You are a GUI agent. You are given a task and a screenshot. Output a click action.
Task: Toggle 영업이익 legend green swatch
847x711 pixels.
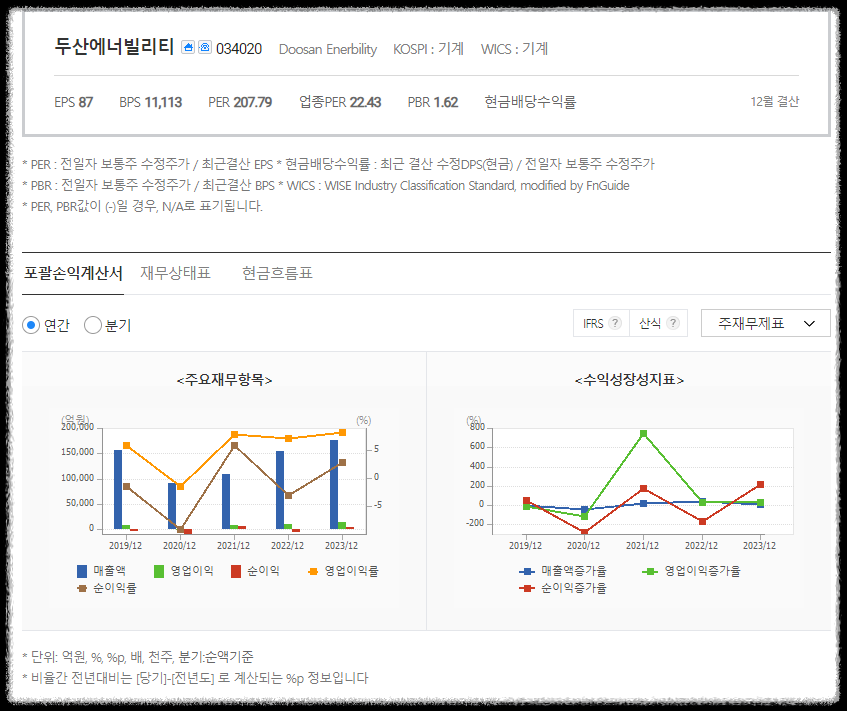coord(159,571)
